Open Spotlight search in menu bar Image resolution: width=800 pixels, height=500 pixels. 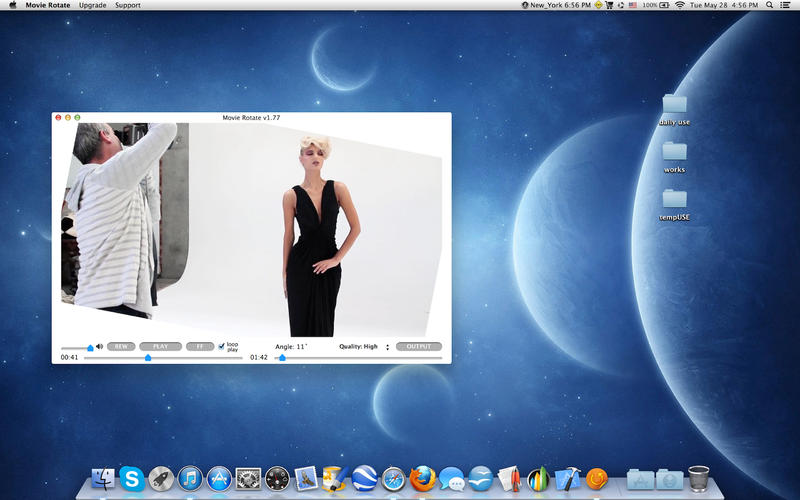[x=769, y=5]
